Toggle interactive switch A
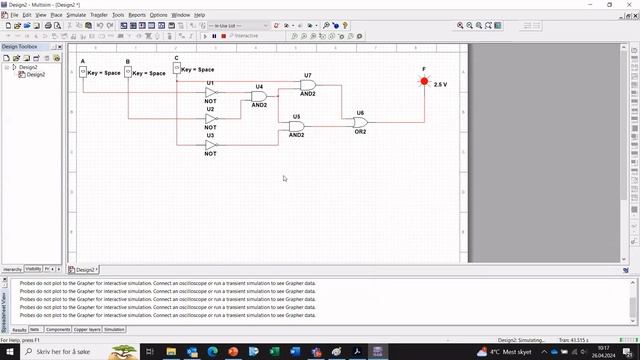This screenshot has height=360, width=640. pyautogui.click(x=83, y=72)
